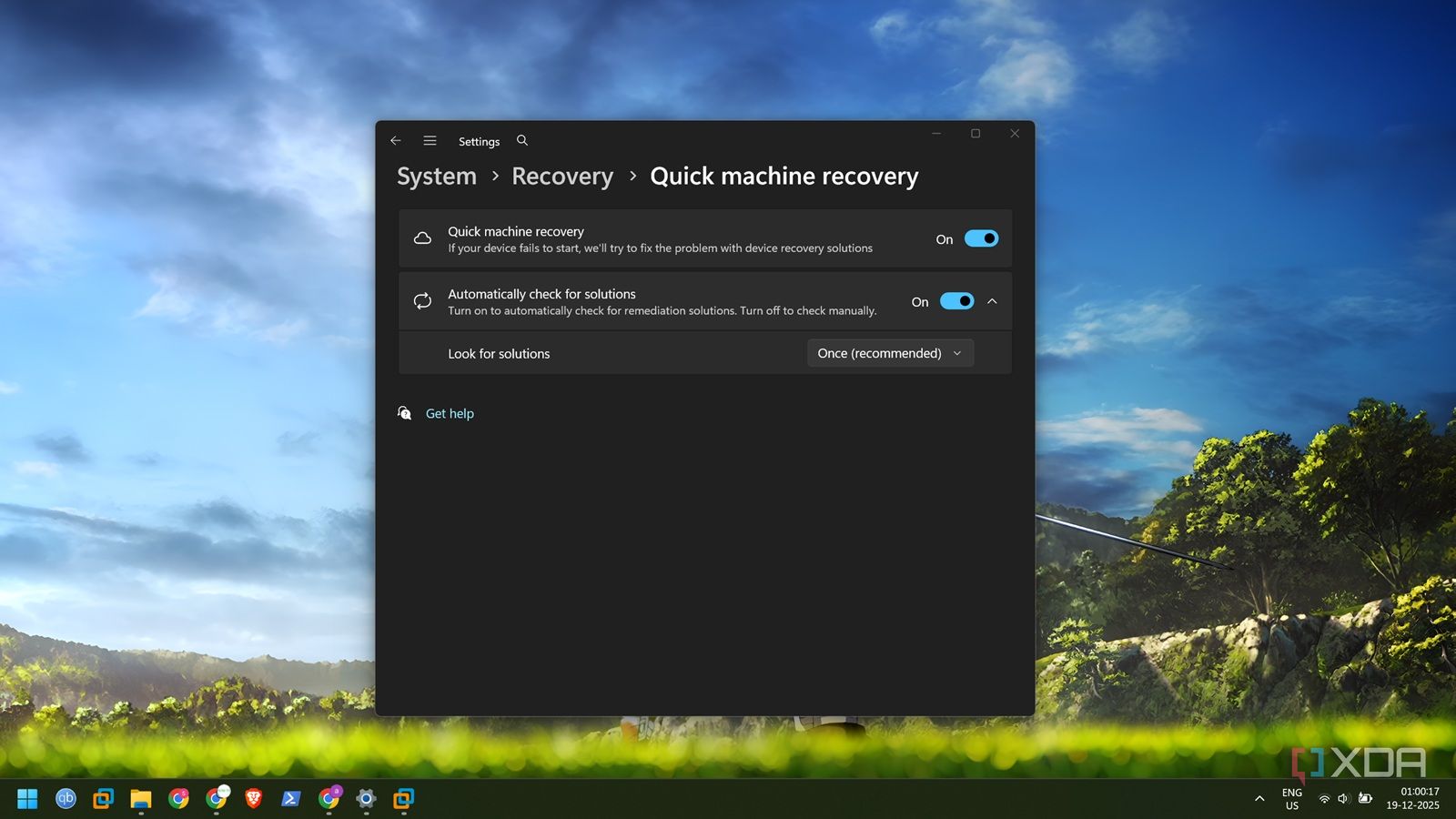Screen dimensions: 1456x819
Task: Show hidden system tray icons
Action: (x=1259, y=799)
